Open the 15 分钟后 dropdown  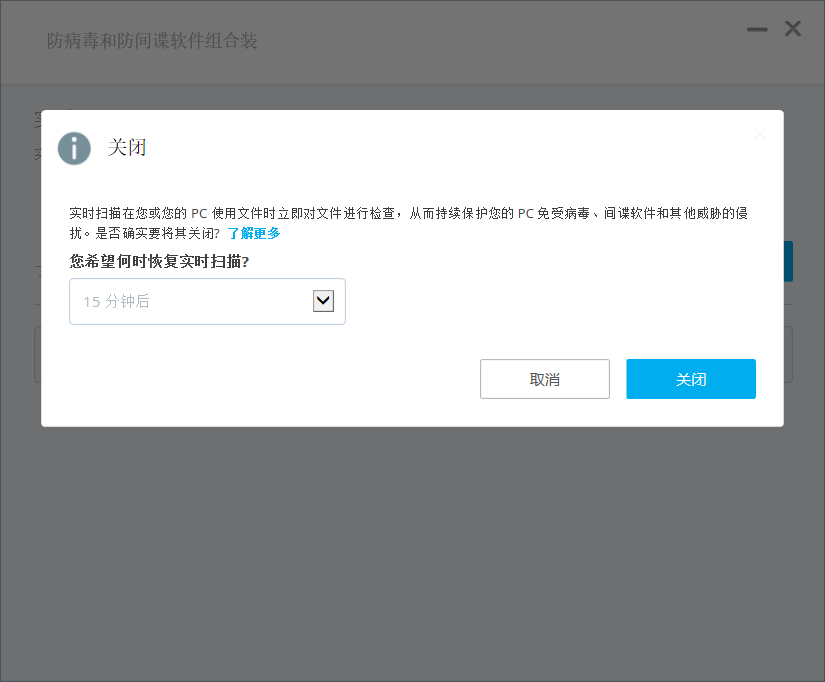pyautogui.click(x=207, y=301)
